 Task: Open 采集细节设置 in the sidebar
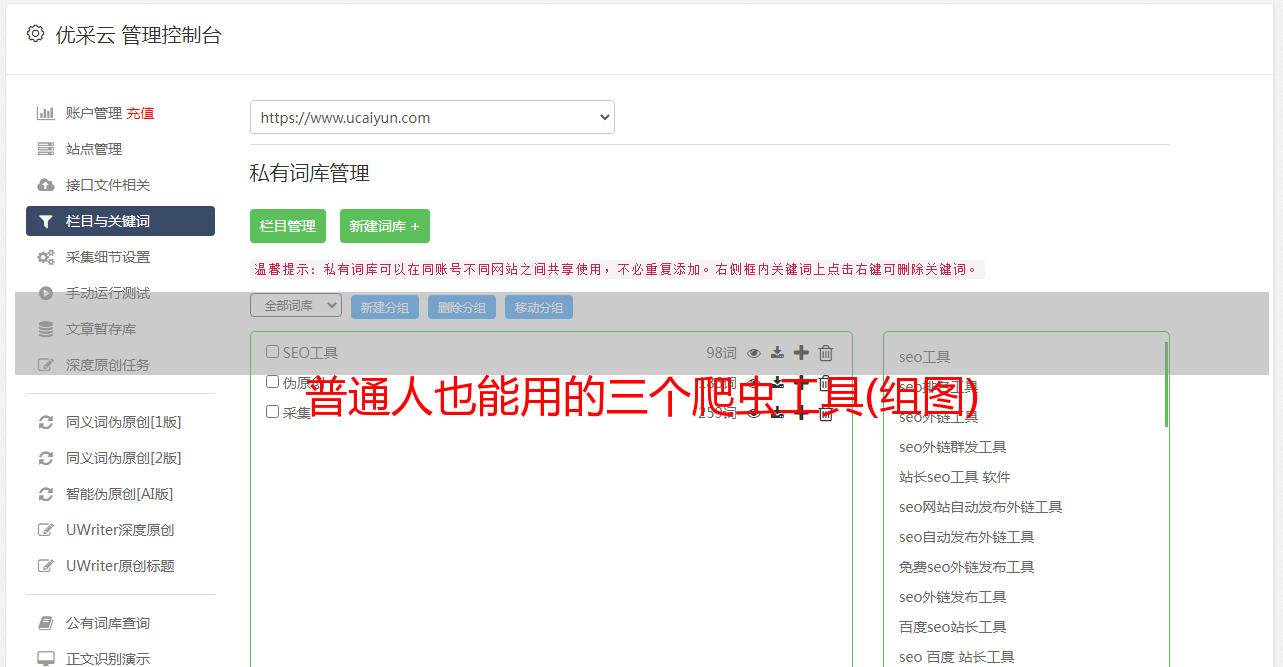[108, 257]
